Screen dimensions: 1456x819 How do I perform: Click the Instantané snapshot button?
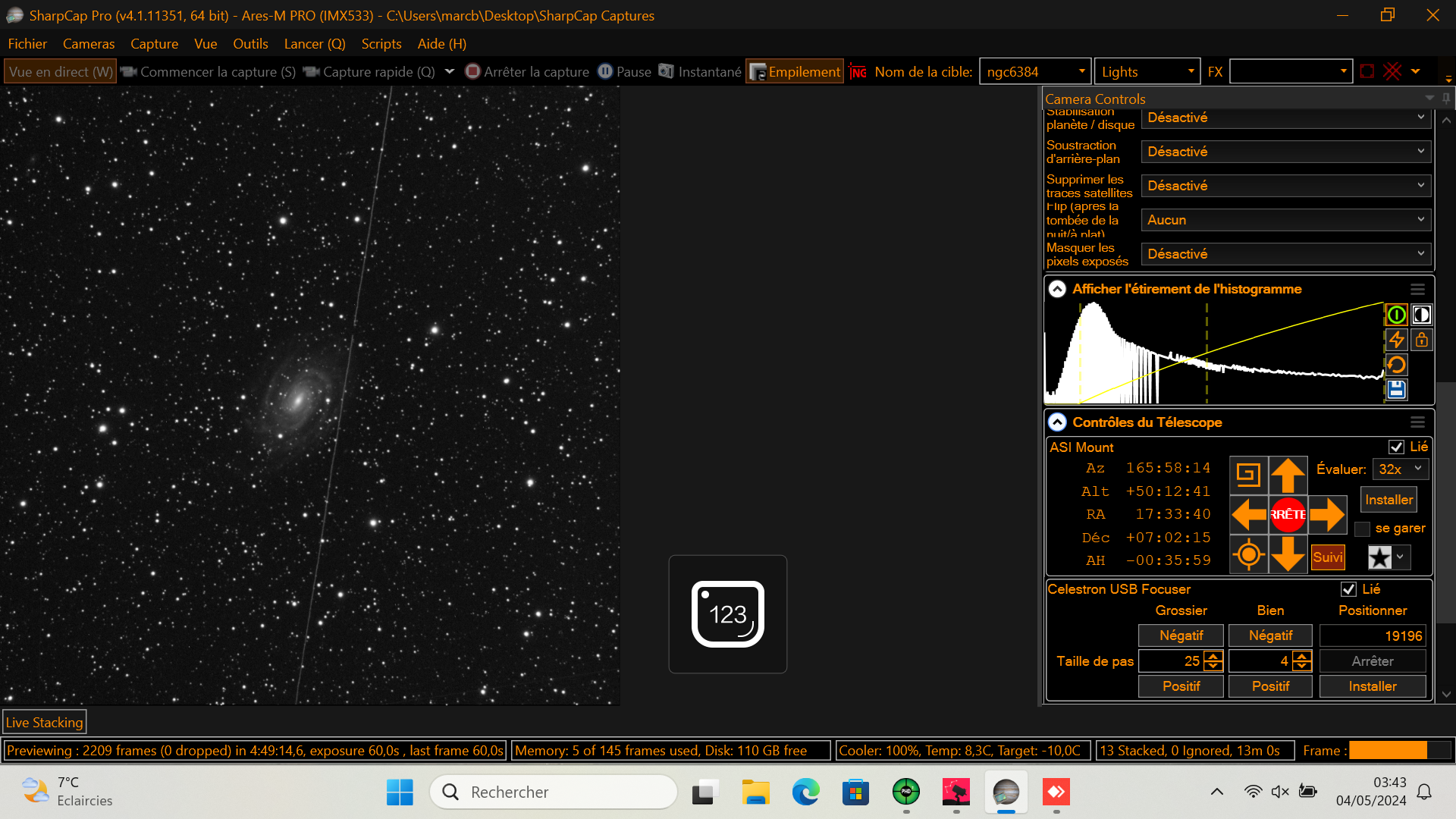[700, 71]
